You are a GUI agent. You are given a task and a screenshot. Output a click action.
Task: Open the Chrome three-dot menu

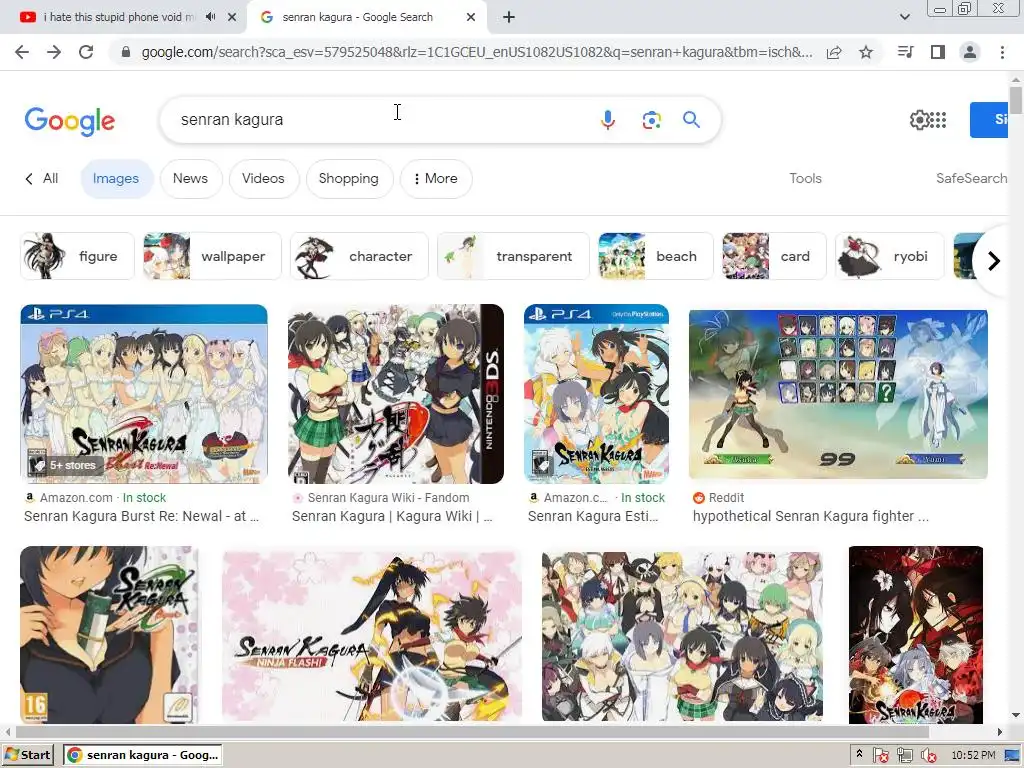(1002, 52)
